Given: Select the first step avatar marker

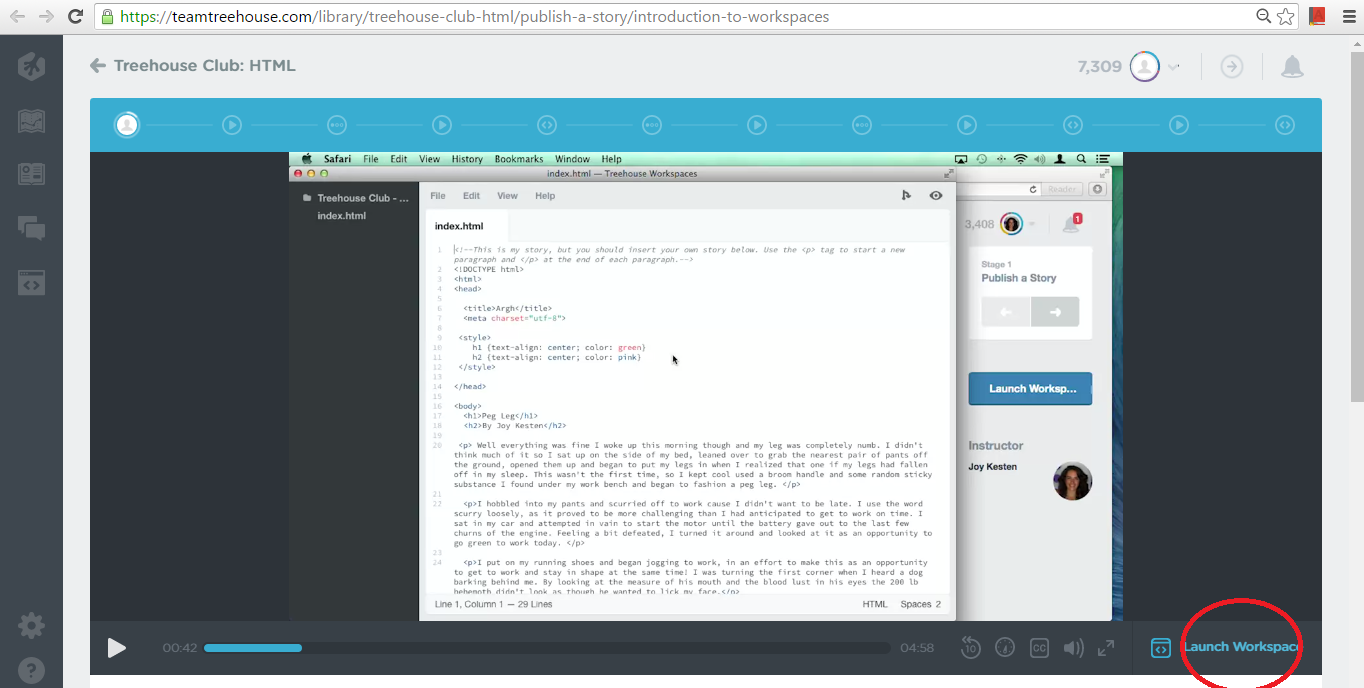Looking at the screenshot, I should click(127, 125).
